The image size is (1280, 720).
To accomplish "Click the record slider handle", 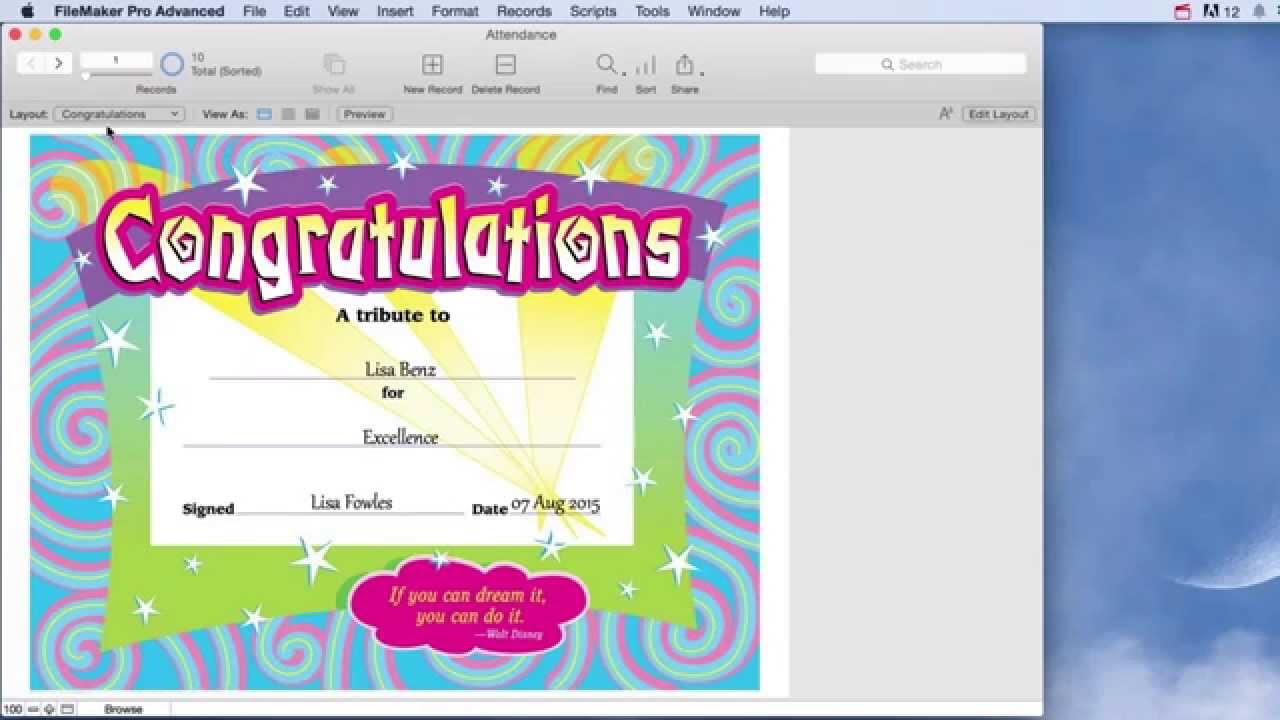I will (86, 76).
